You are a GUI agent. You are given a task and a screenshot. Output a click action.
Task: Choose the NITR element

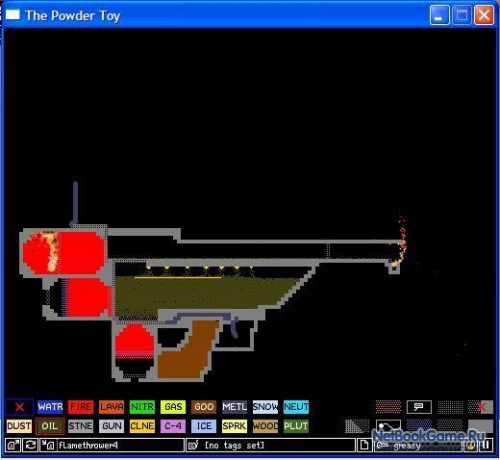[x=142, y=407]
